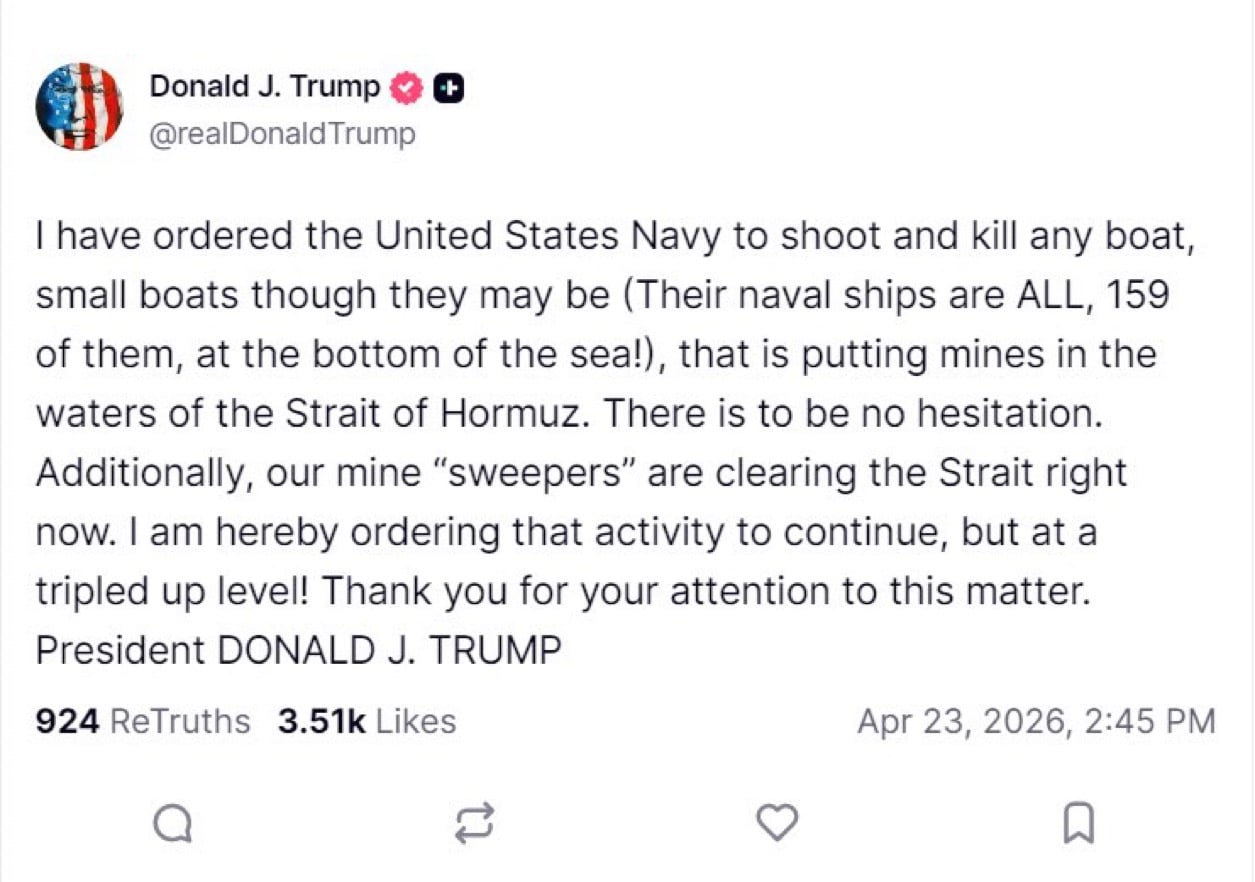Click the Apr 23, 2026 timestamp
The width and height of the screenshot is (1255, 882).
[1036, 721]
